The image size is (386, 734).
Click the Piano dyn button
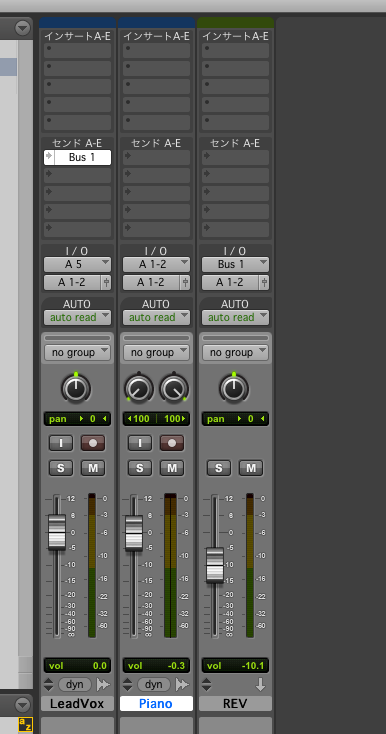[153, 684]
